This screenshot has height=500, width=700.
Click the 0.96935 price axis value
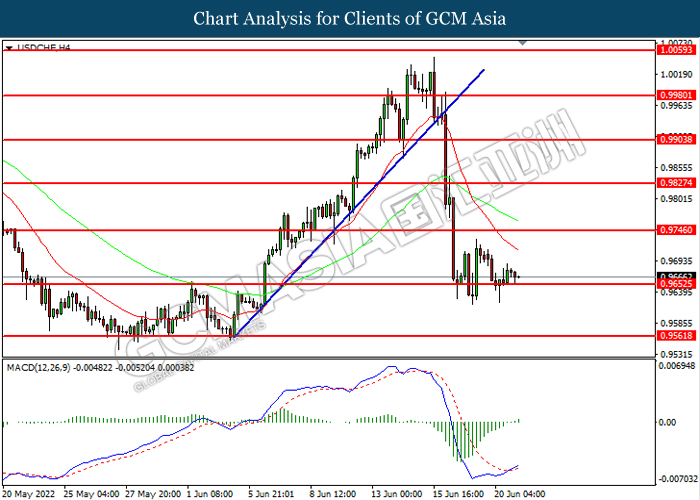point(676,260)
